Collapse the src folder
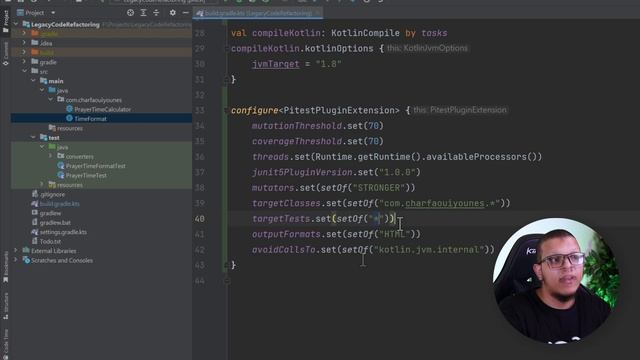640x360 pixels. [x=24, y=71]
